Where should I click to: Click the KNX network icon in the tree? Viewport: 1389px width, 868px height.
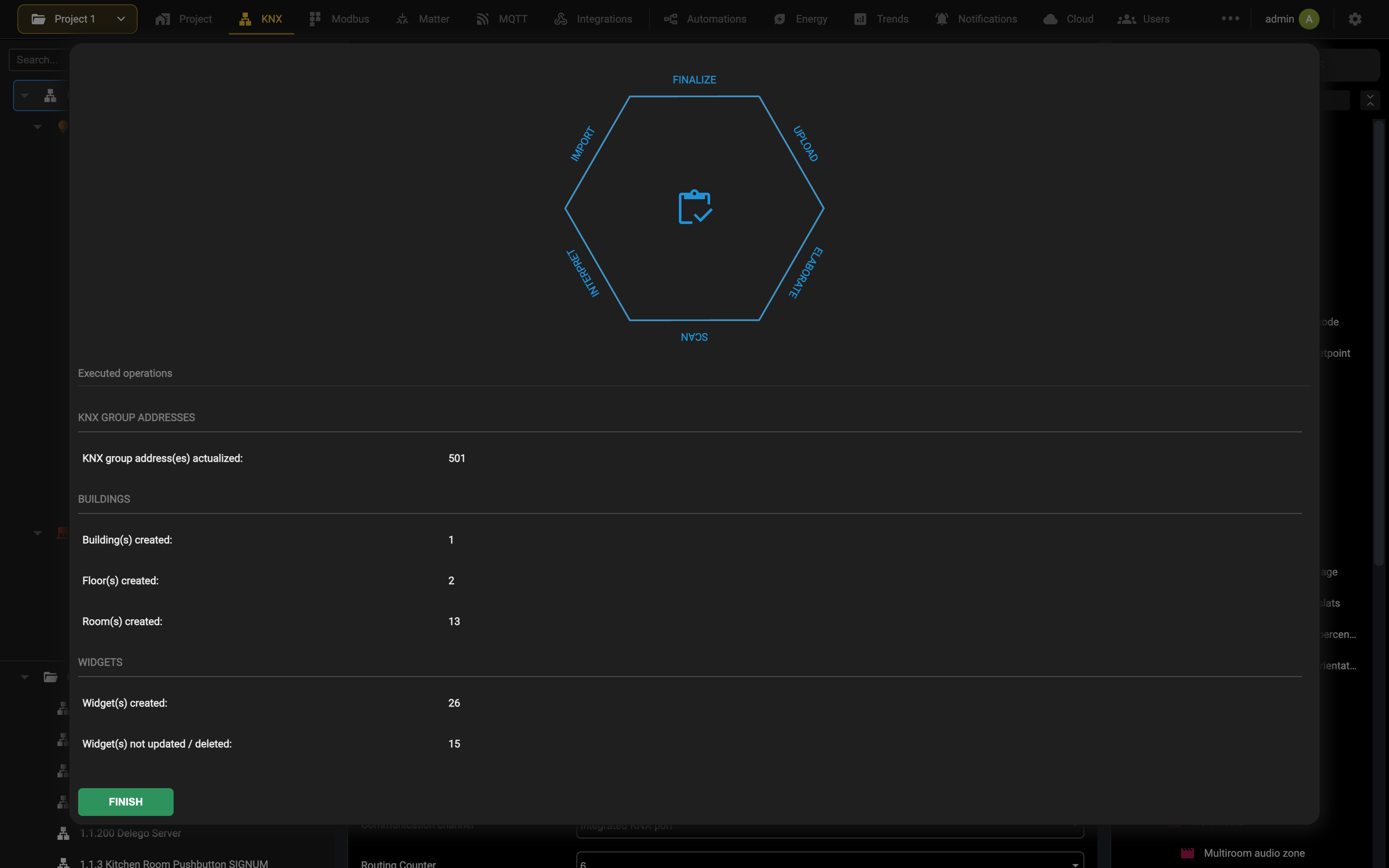point(50,95)
